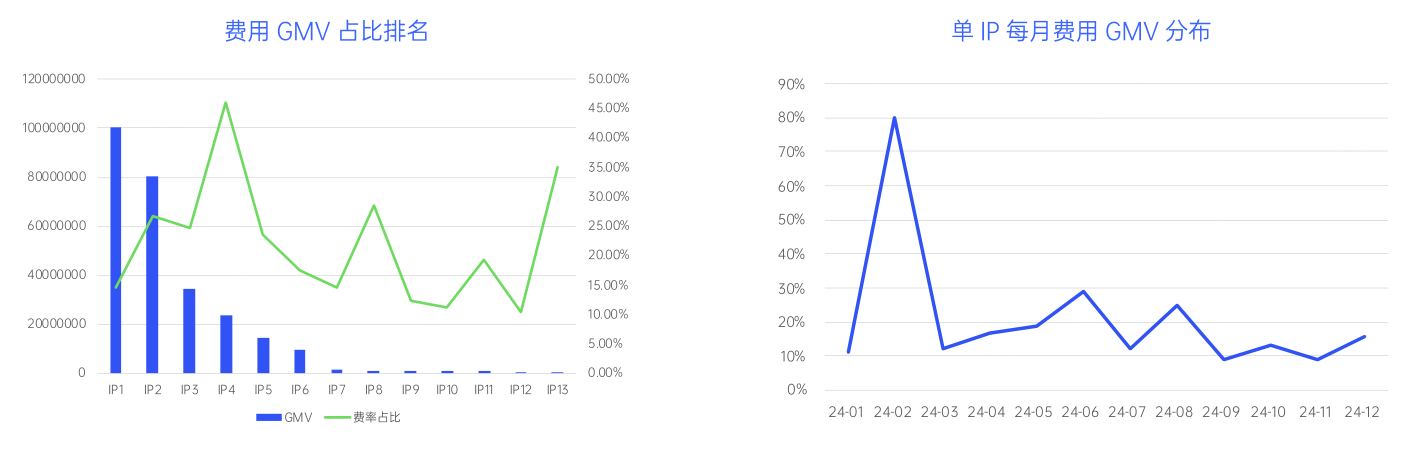Select the IP5 GMV bar

(263, 355)
